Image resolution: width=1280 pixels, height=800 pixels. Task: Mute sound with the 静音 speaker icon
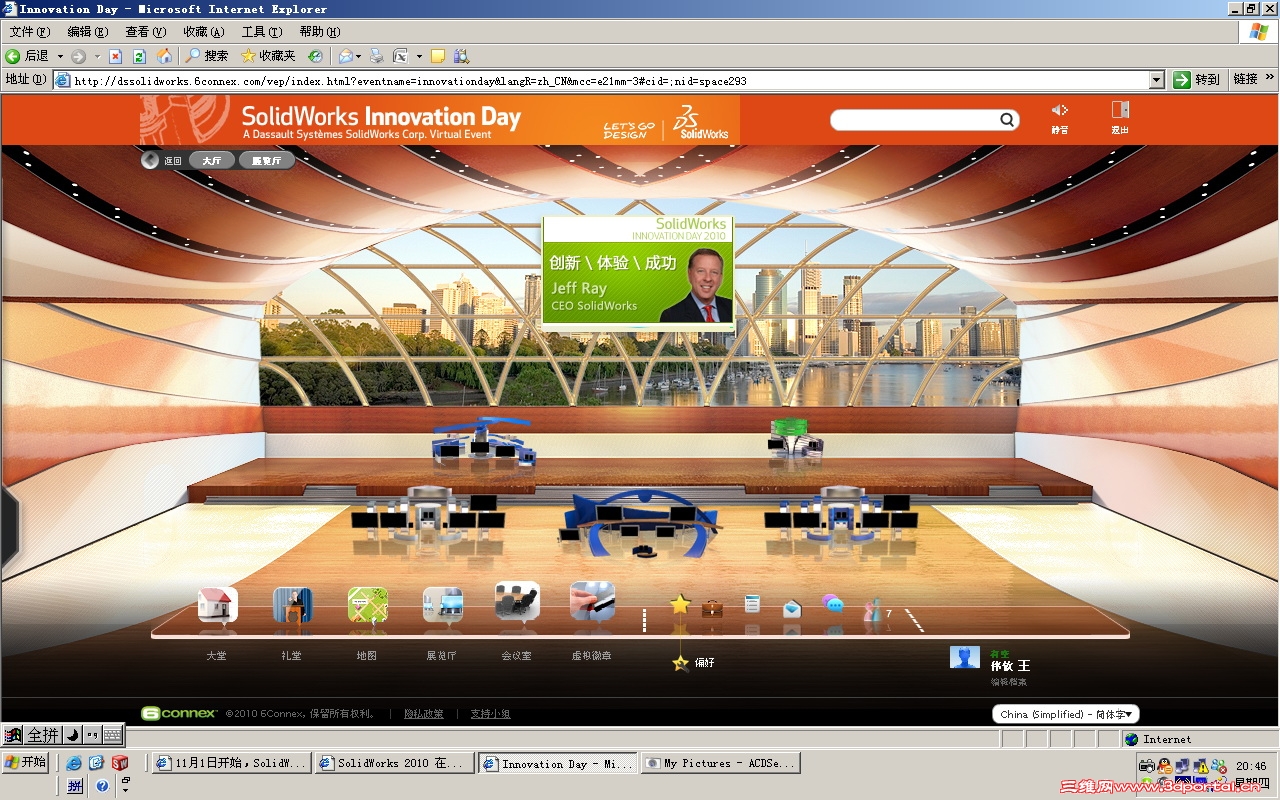(x=1060, y=110)
